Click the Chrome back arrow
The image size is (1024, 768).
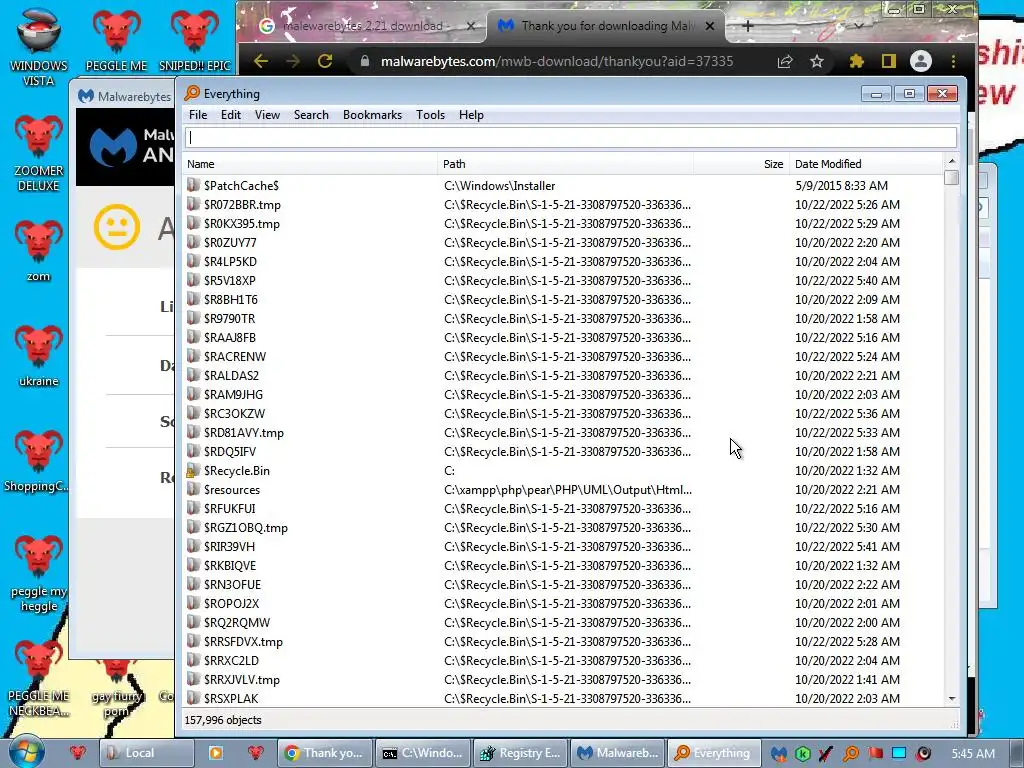(x=261, y=61)
